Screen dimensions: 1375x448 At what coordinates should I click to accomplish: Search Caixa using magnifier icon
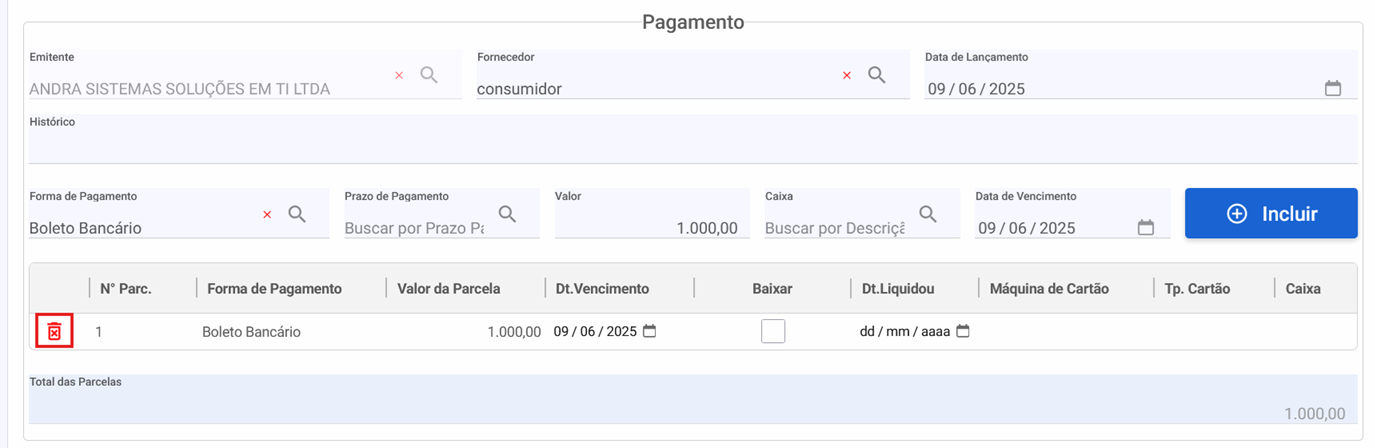point(928,214)
